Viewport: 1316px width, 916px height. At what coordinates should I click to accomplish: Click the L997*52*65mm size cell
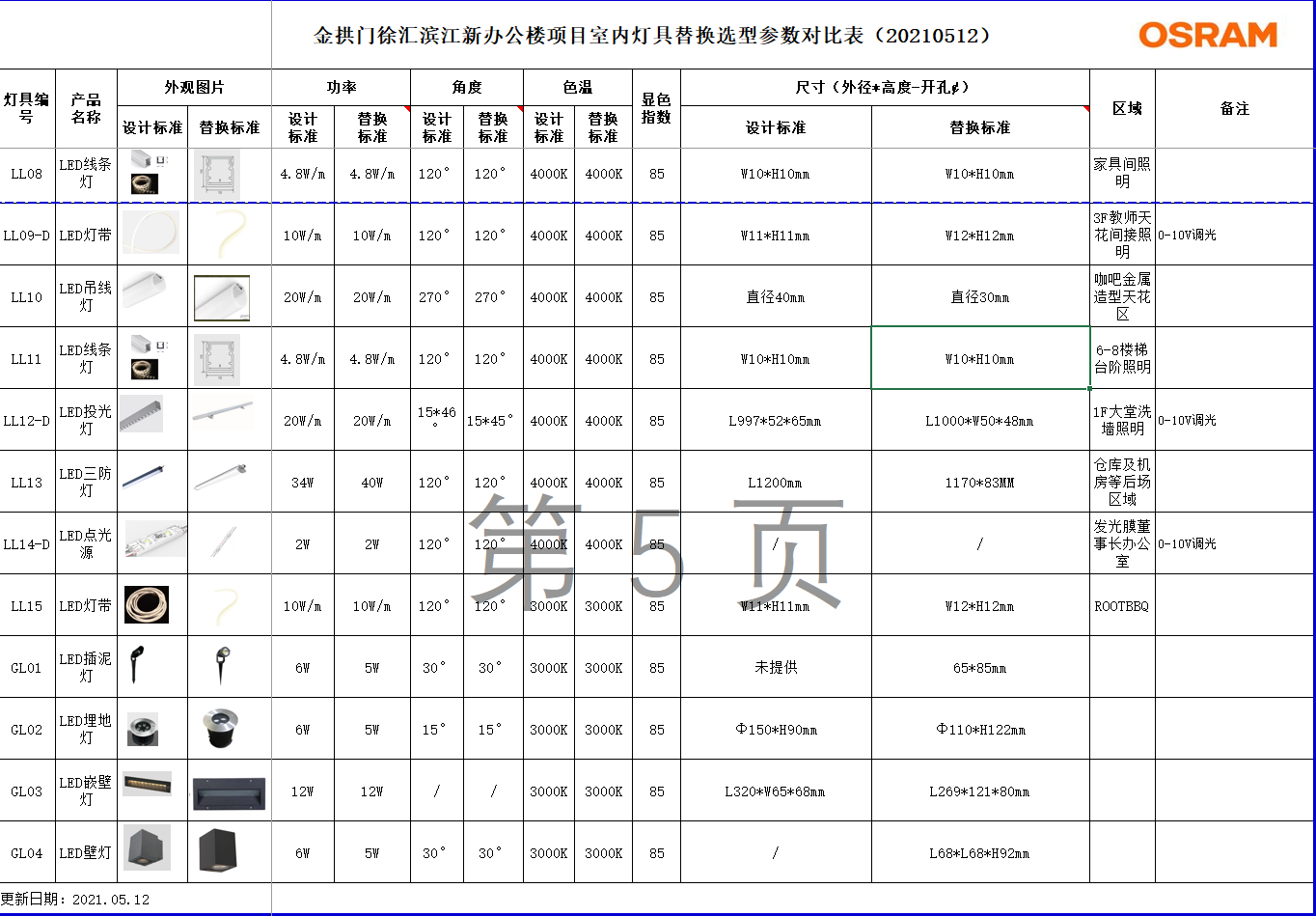tap(776, 420)
